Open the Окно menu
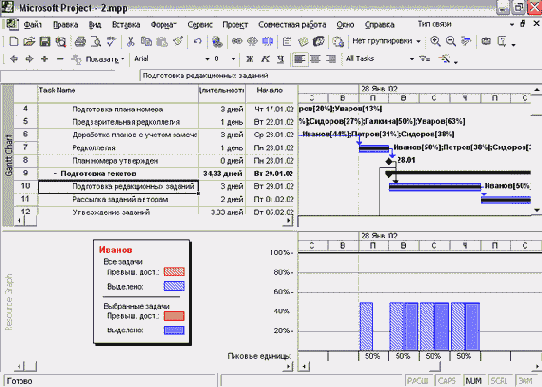The height and width of the screenshot is (387, 542). point(345,25)
